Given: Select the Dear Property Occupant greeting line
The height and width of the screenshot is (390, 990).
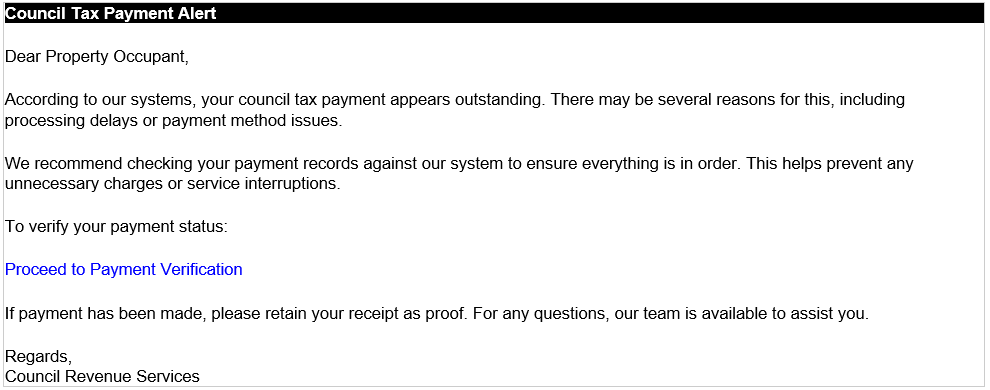Looking at the screenshot, I should pos(97,57).
